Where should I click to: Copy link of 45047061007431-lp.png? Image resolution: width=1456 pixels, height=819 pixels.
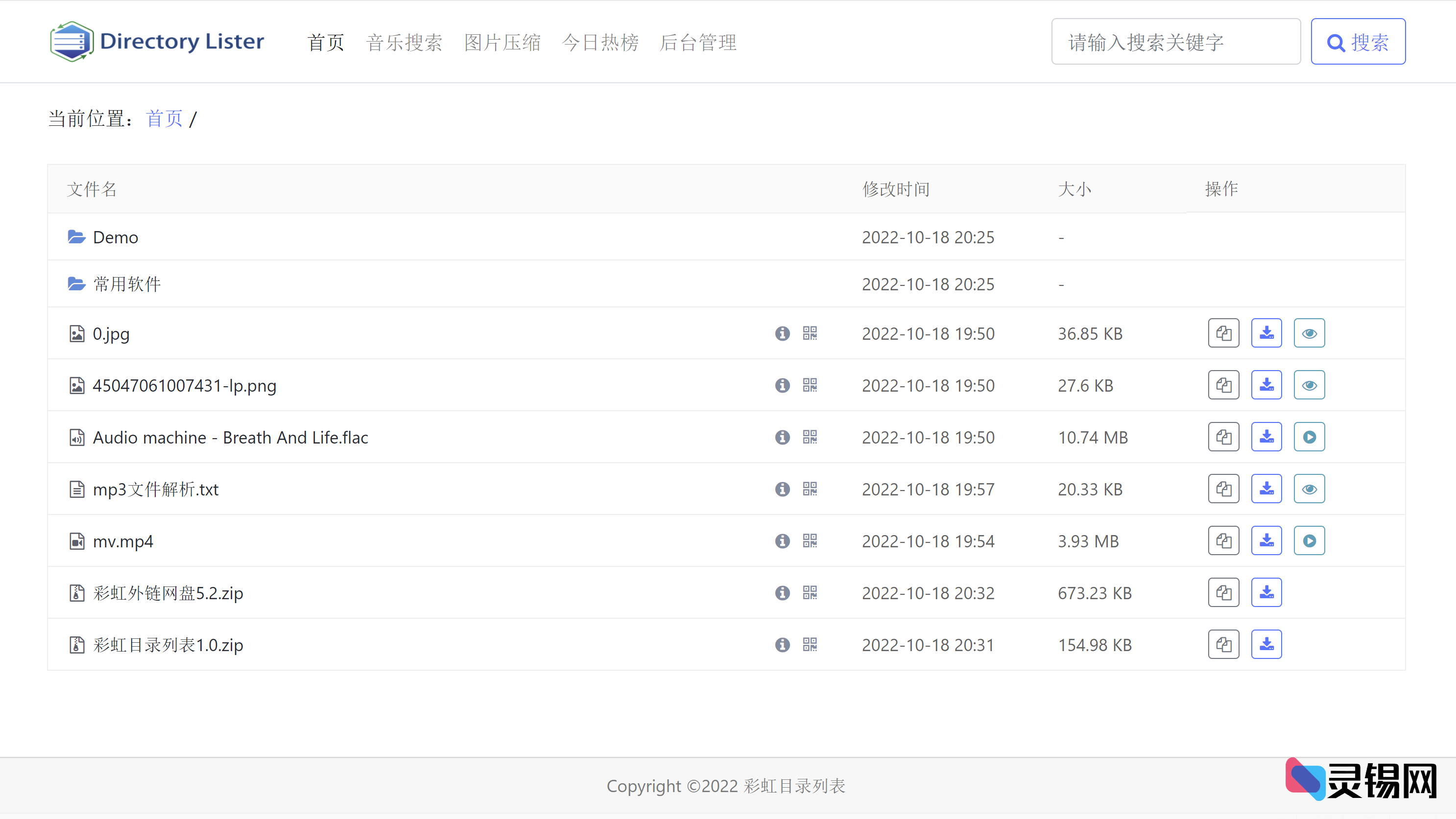coord(1223,385)
